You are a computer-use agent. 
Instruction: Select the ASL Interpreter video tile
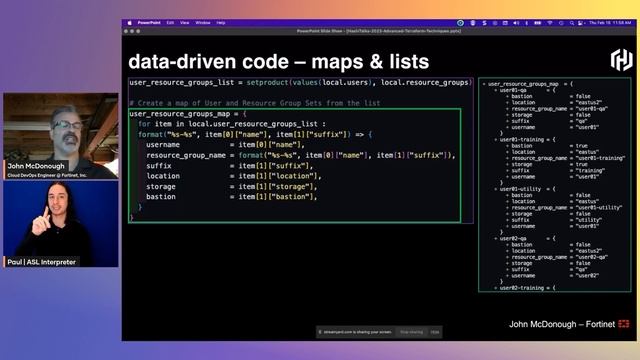(x=61, y=224)
